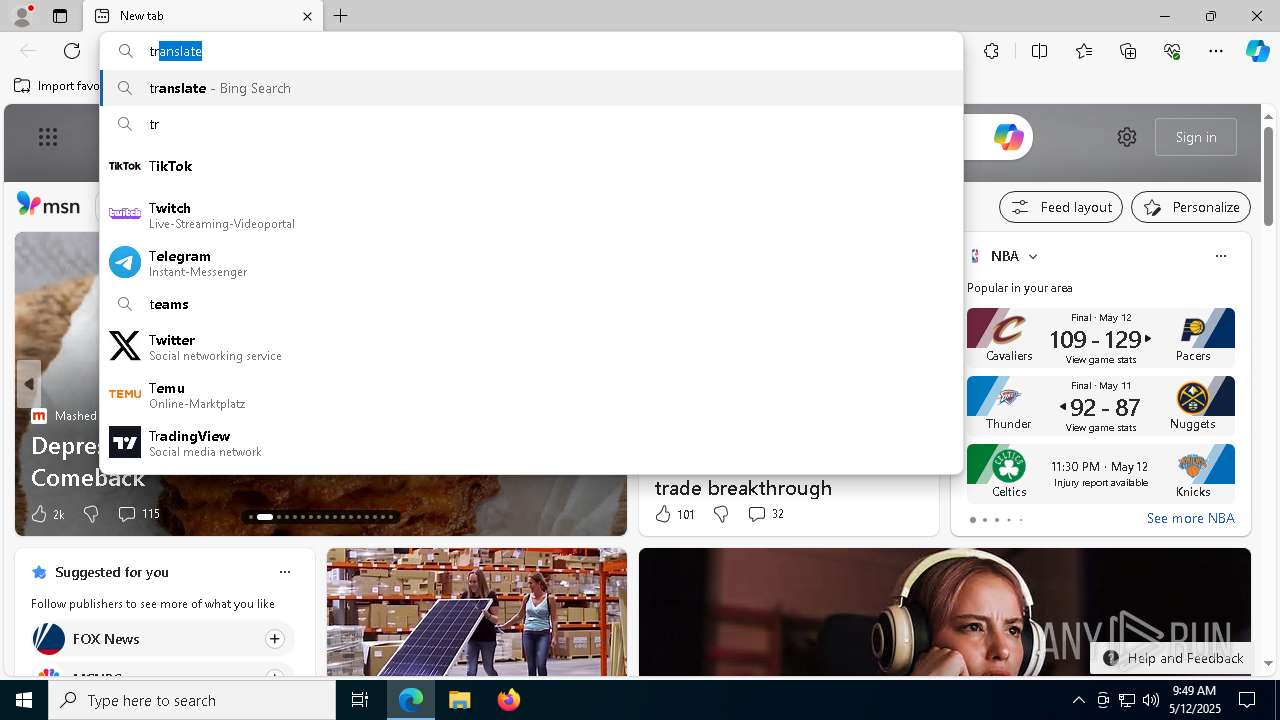Toggle Split screen view
The image size is (1280, 720).
point(1039,51)
